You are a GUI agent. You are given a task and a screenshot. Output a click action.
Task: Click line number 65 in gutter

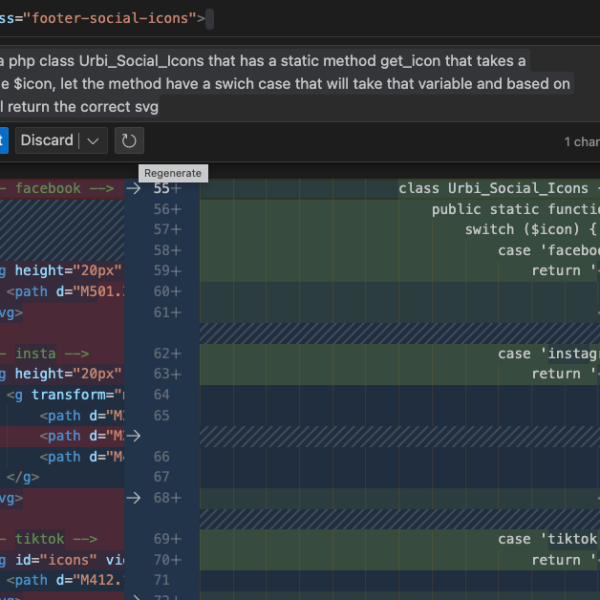coord(161,416)
